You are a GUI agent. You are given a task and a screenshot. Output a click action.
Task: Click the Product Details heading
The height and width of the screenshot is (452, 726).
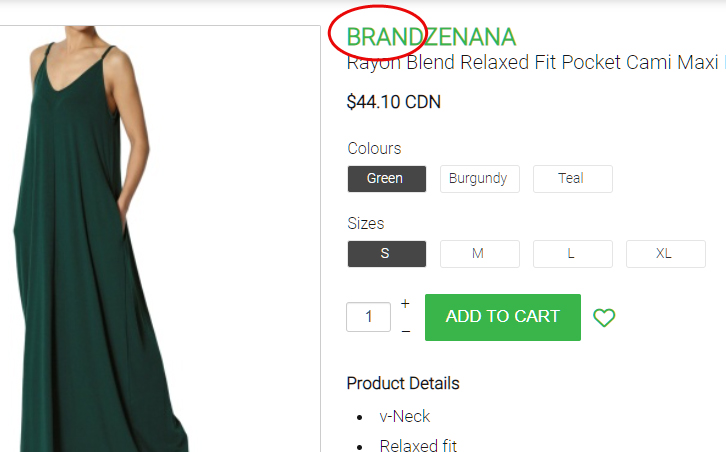pos(403,383)
